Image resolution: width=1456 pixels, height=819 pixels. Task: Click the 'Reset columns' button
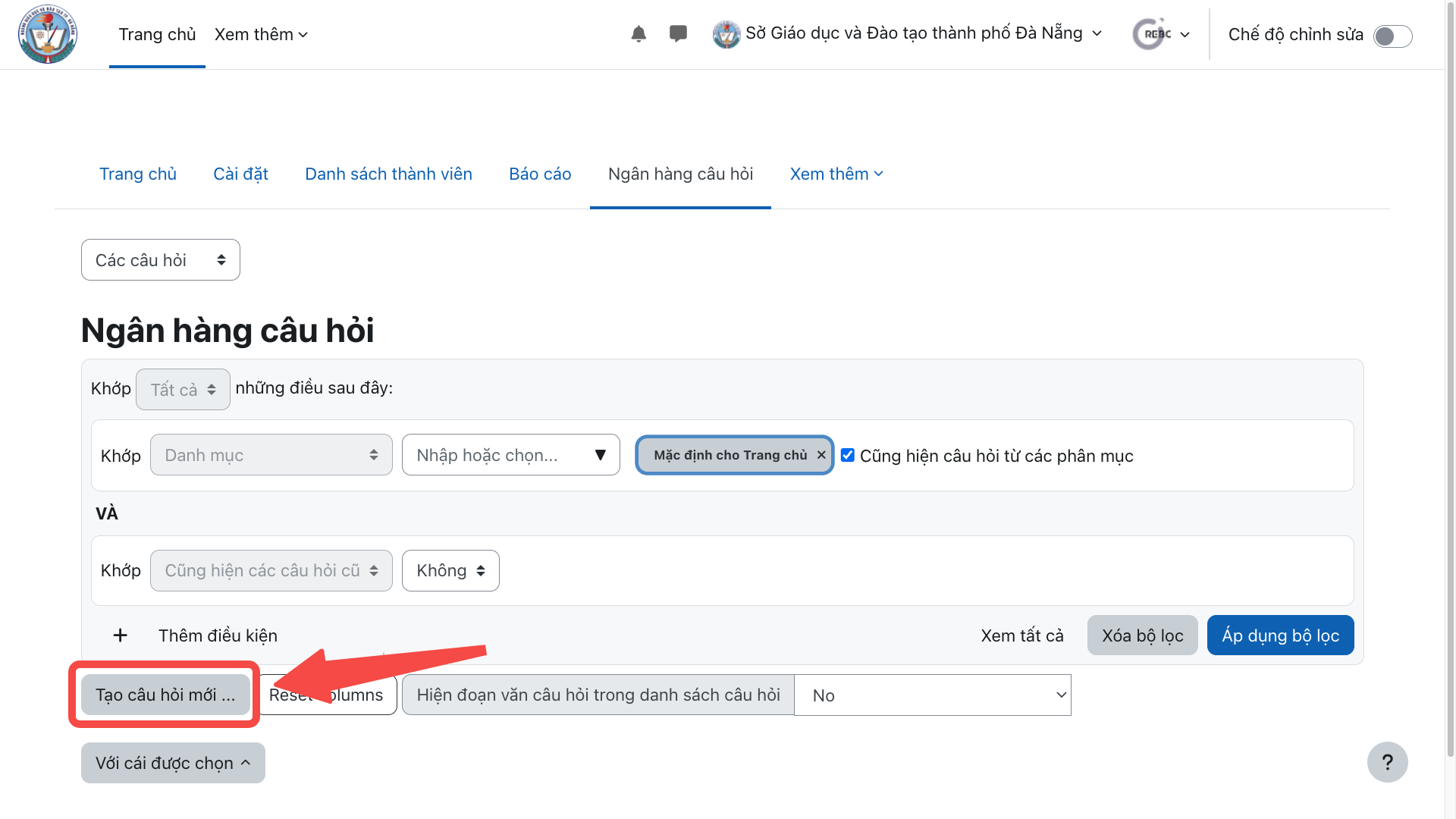[x=326, y=695]
